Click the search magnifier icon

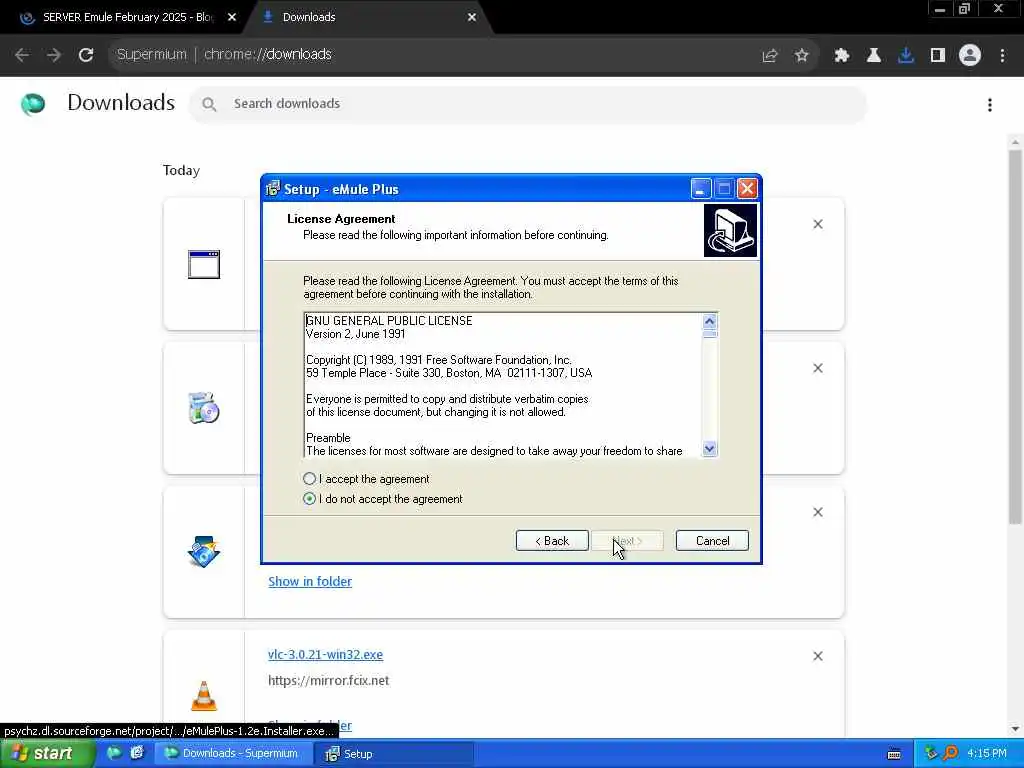pos(209,104)
